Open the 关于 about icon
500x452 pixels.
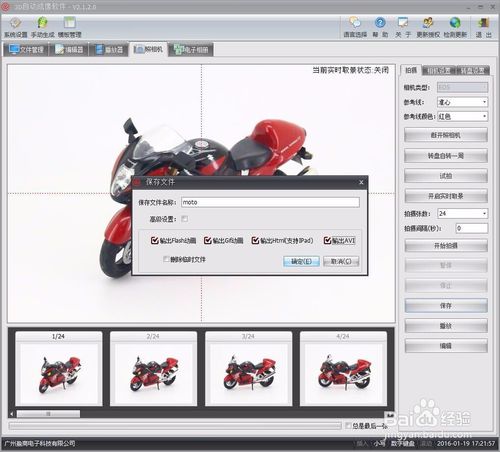tap(403, 27)
